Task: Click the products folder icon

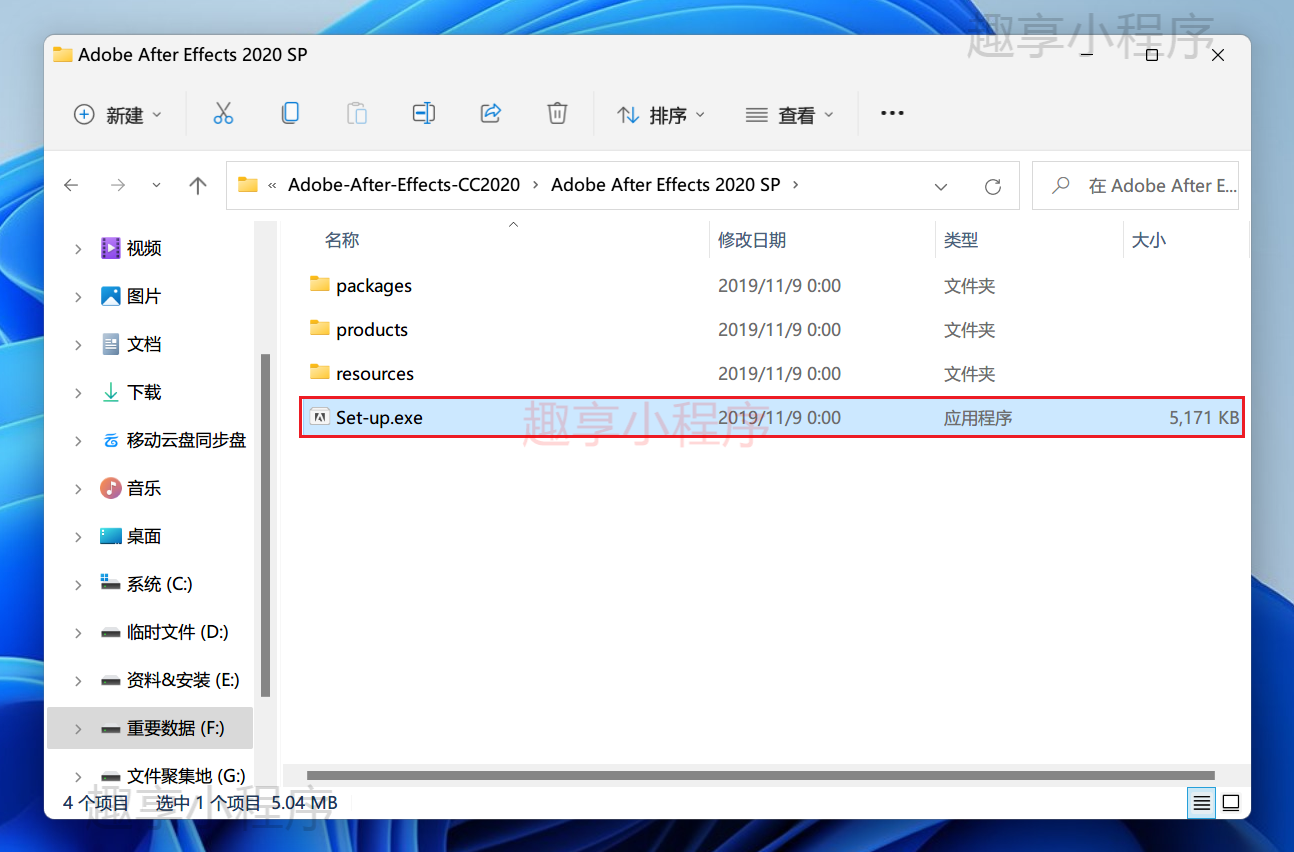Action: click(x=319, y=328)
